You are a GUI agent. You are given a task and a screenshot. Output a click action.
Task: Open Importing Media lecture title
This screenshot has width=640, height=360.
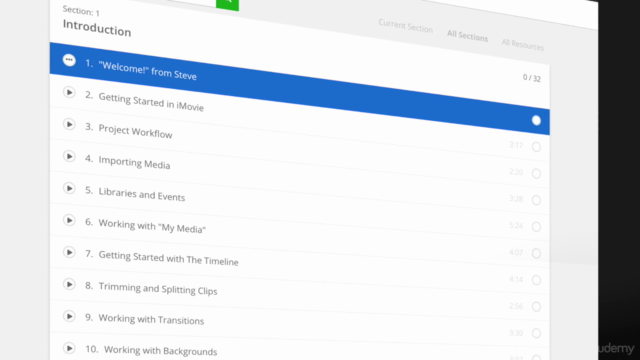click(x=134, y=162)
